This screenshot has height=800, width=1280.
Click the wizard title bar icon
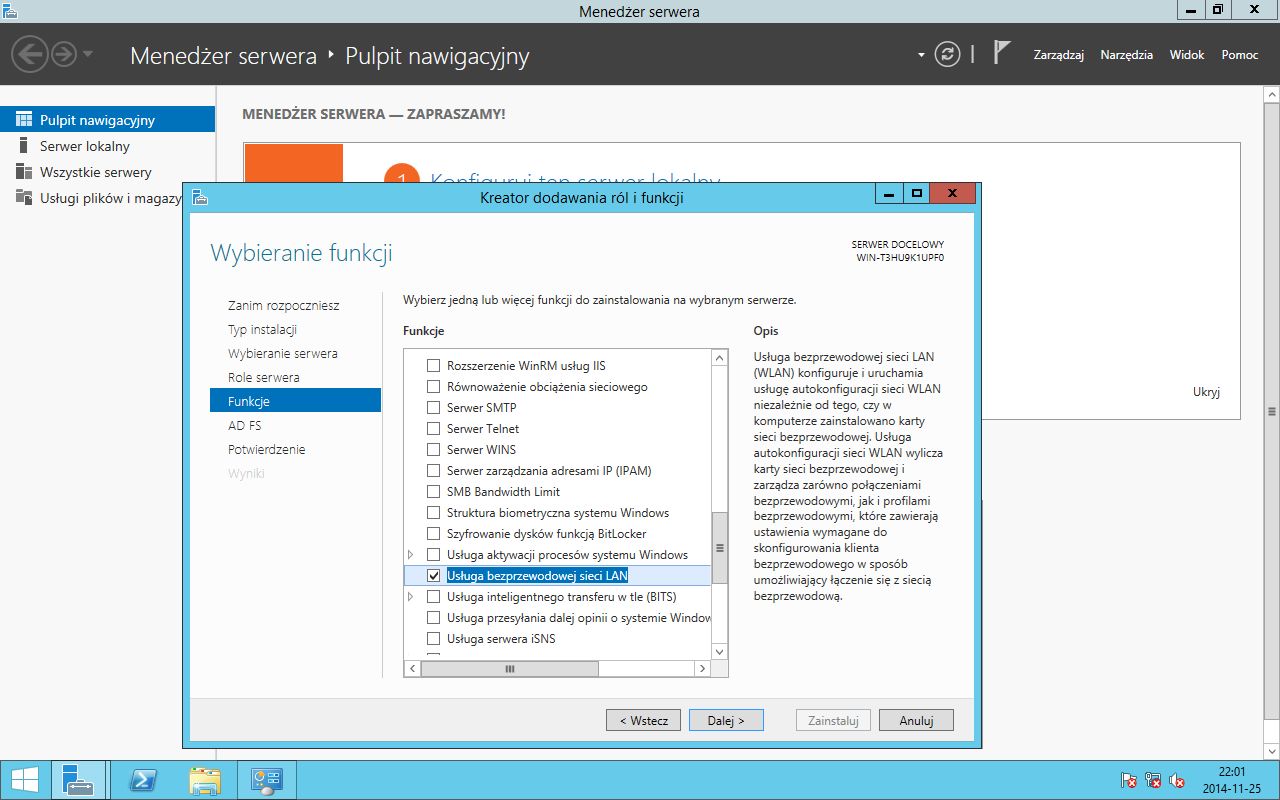click(x=200, y=197)
